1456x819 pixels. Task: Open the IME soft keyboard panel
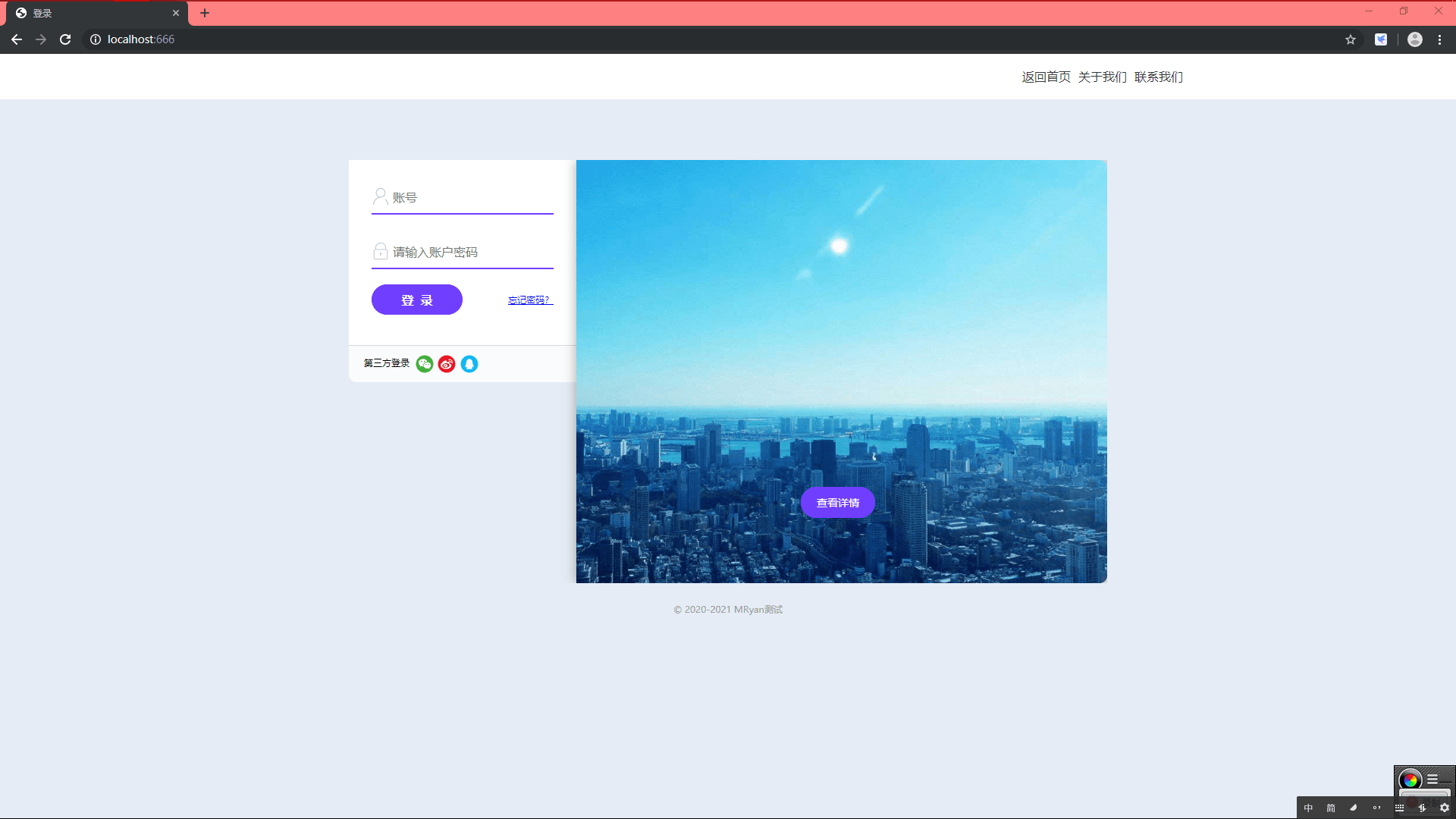click(x=1399, y=808)
